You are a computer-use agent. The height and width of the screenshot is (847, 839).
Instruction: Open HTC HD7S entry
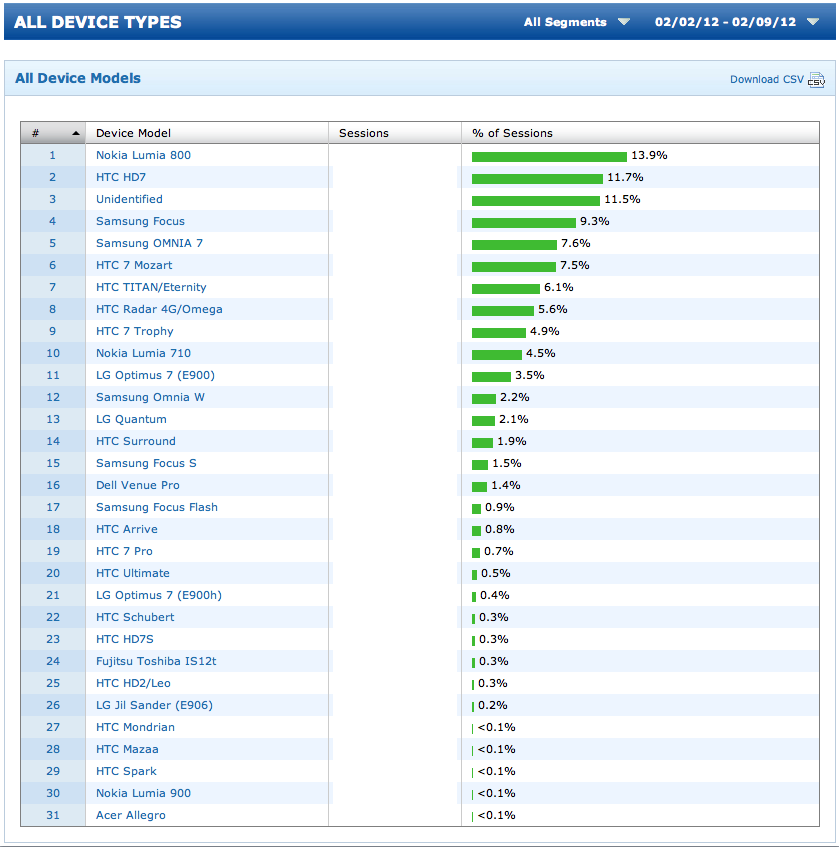[x=125, y=640]
